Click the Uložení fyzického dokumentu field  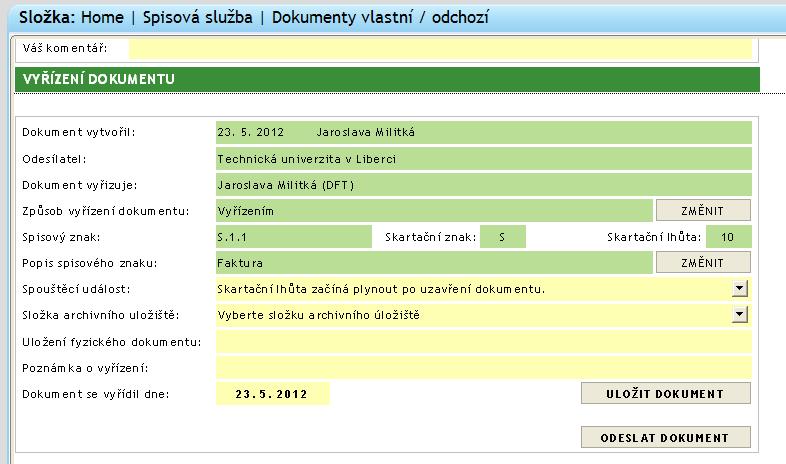[484, 342]
